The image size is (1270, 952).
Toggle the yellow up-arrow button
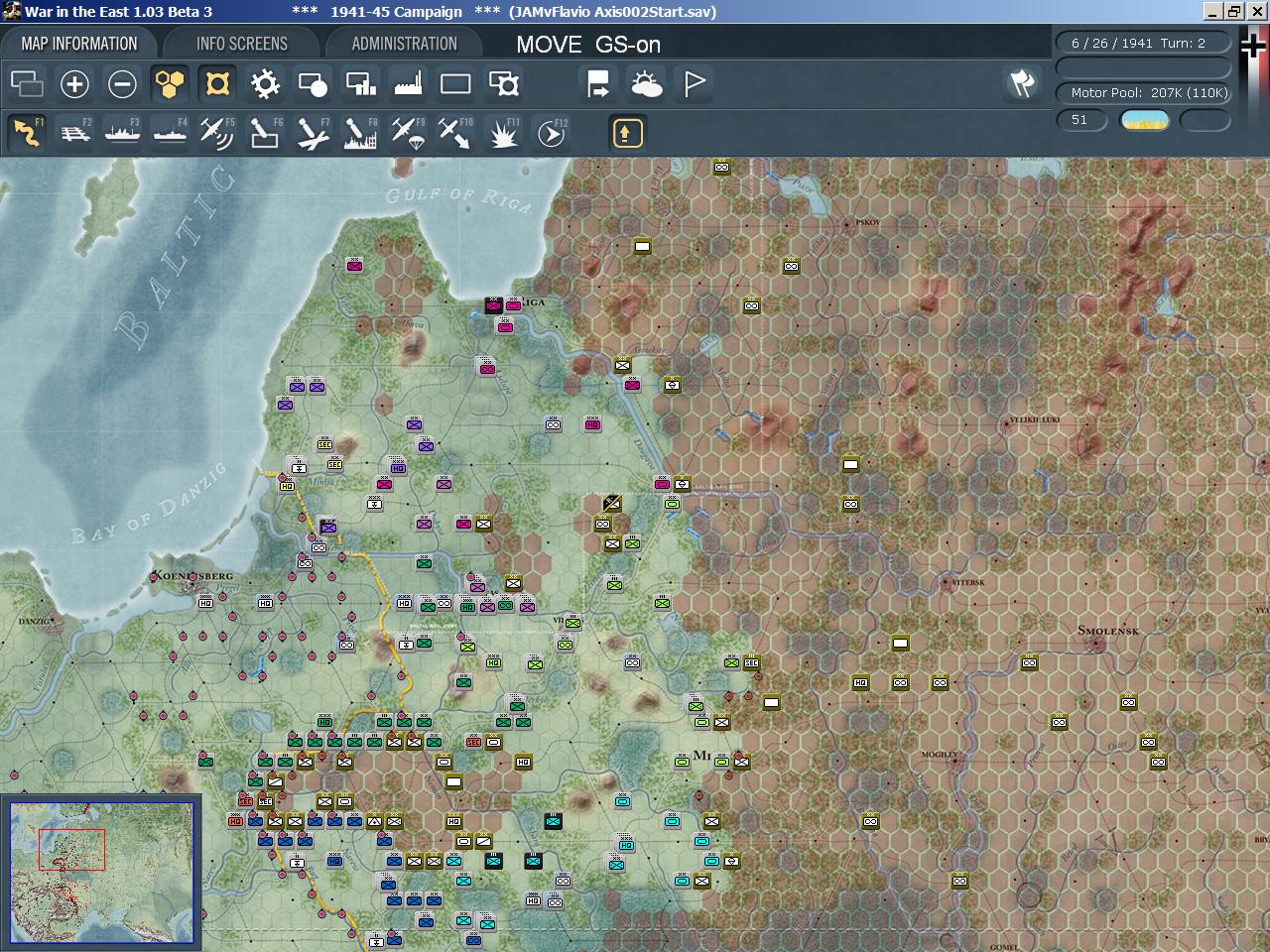pos(627,133)
